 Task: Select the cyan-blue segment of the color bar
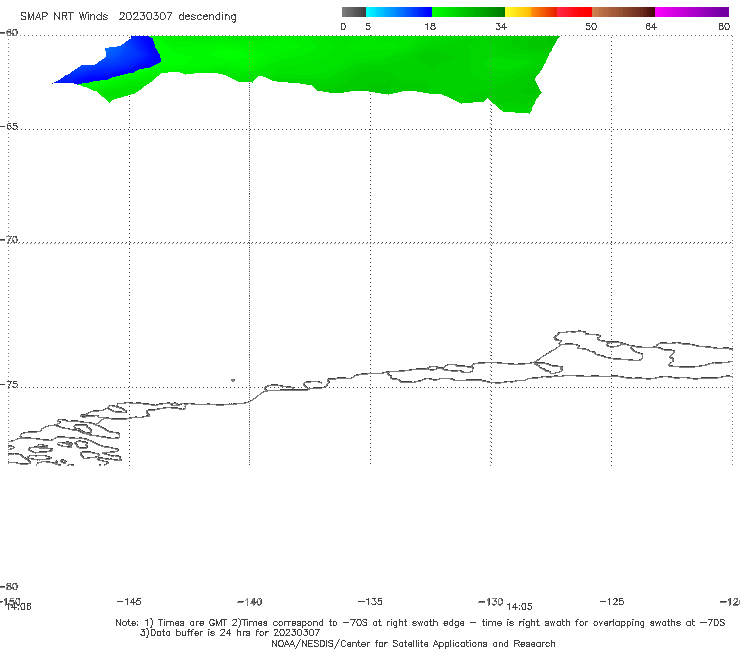(x=399, y=12)
